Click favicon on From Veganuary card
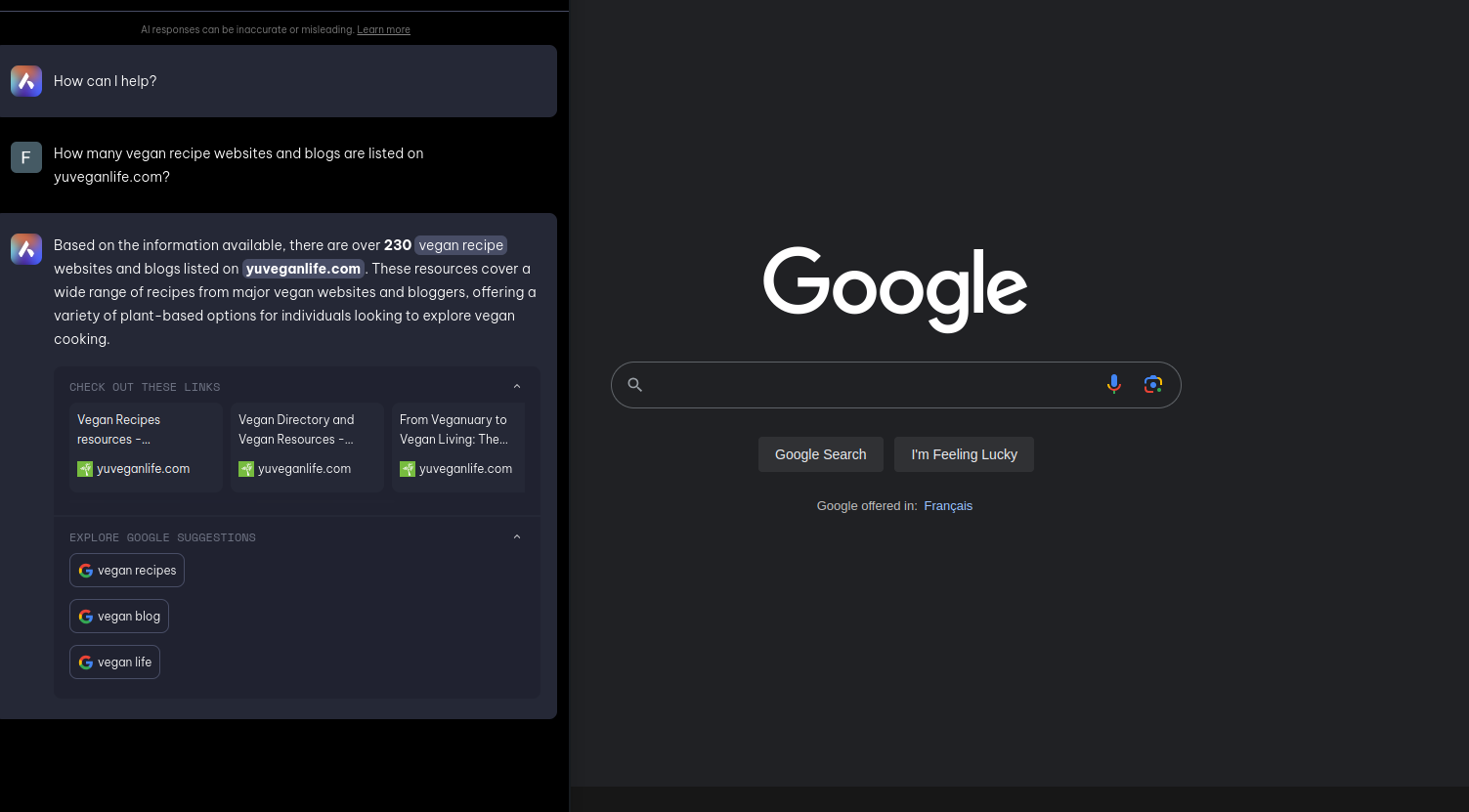The image size is (1469, 812). click(x=408, y=469)
